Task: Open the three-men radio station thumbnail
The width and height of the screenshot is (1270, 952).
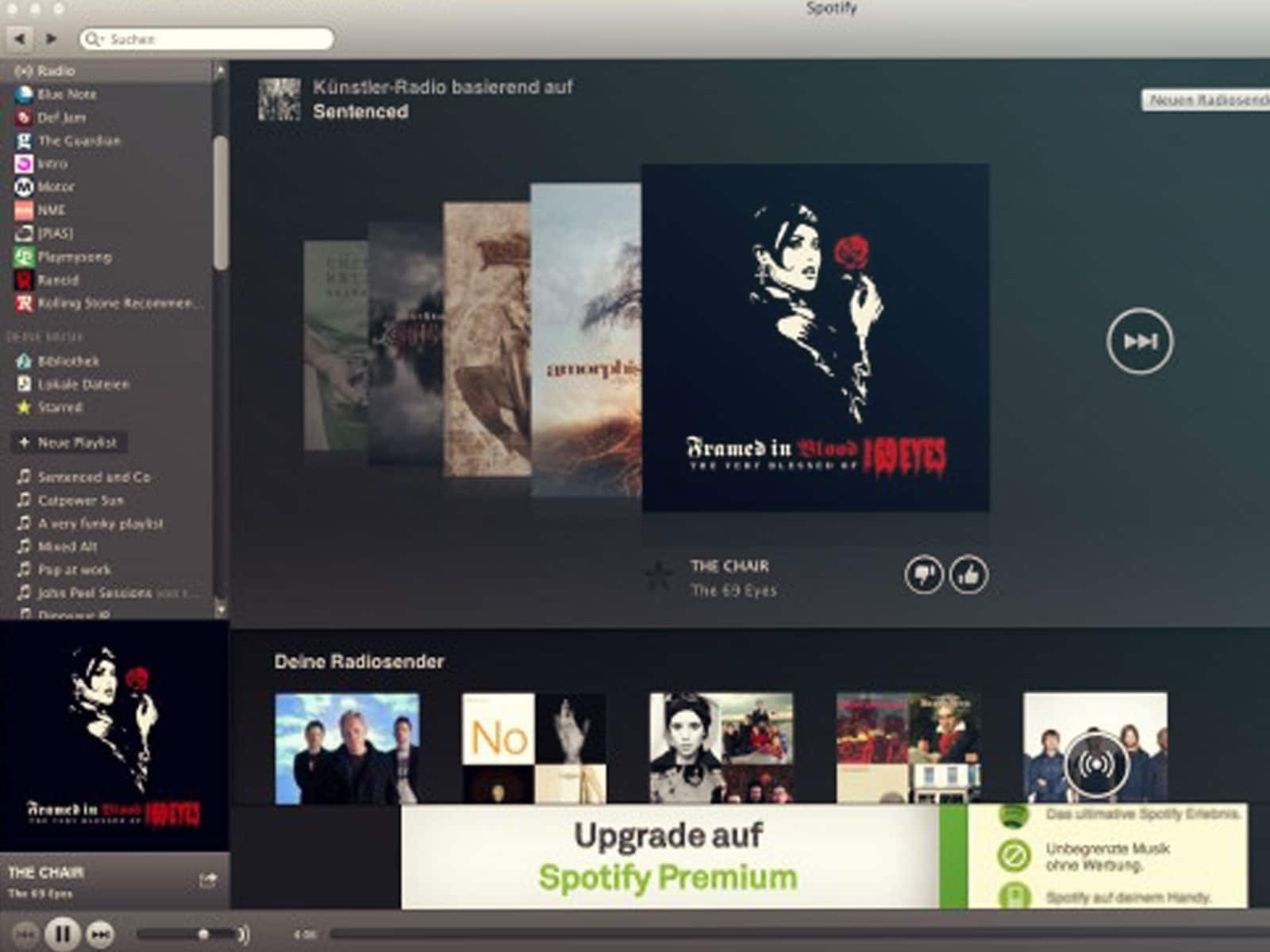Action: click(x=347, y=749)
